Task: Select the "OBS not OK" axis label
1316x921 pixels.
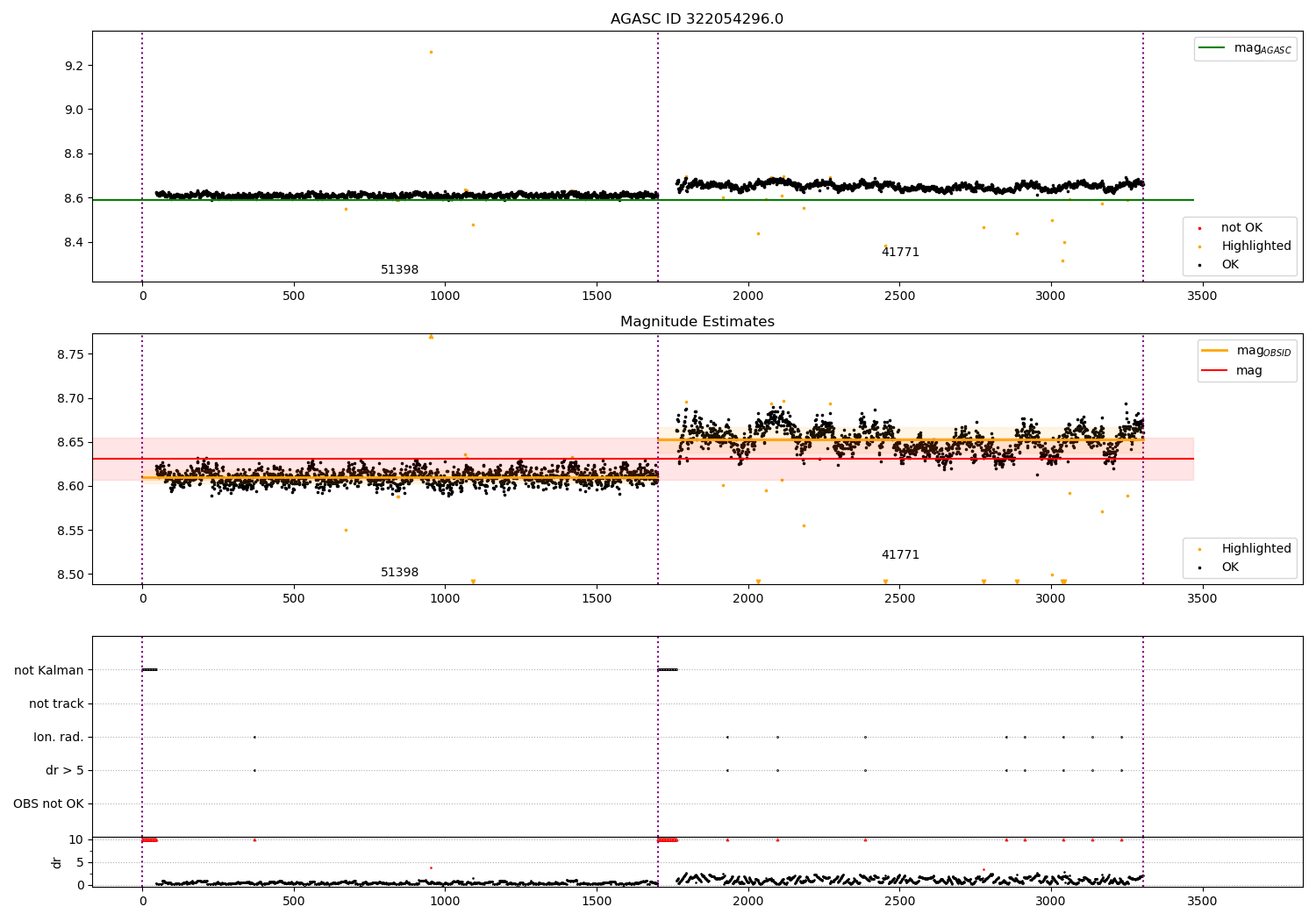Action: click(48, 803)
